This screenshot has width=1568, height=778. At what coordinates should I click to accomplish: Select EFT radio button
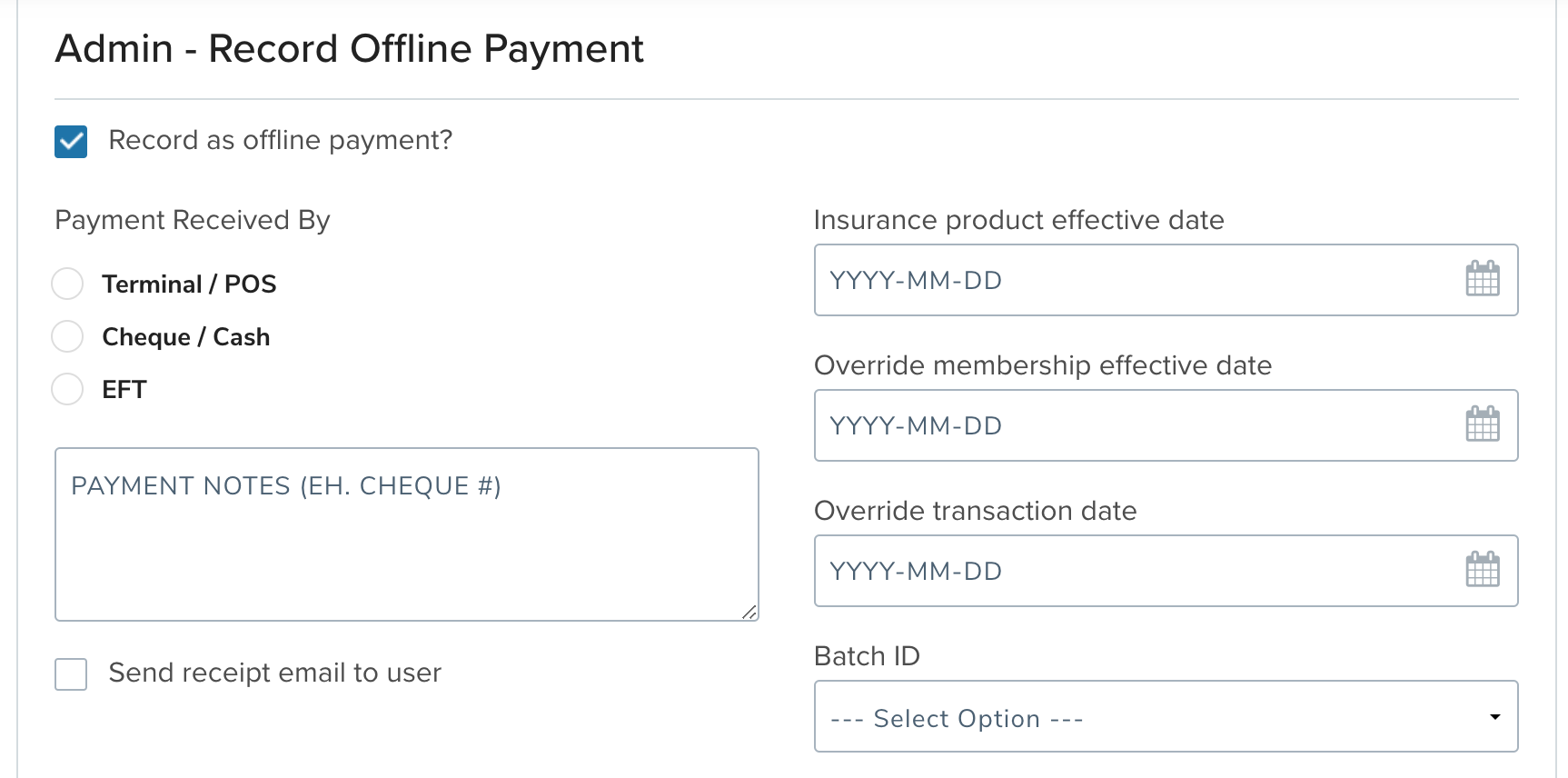pos(67,389)
